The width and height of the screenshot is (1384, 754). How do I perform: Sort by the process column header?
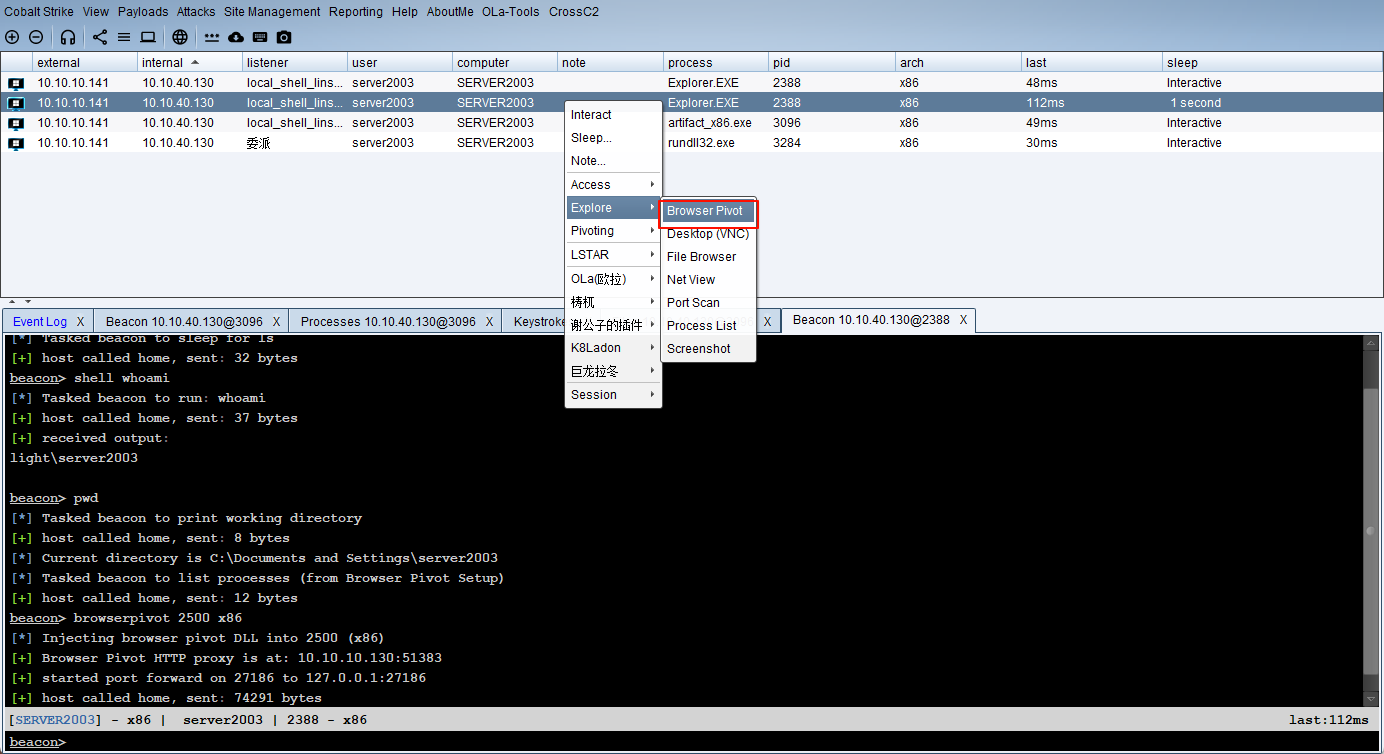point(716,62)
